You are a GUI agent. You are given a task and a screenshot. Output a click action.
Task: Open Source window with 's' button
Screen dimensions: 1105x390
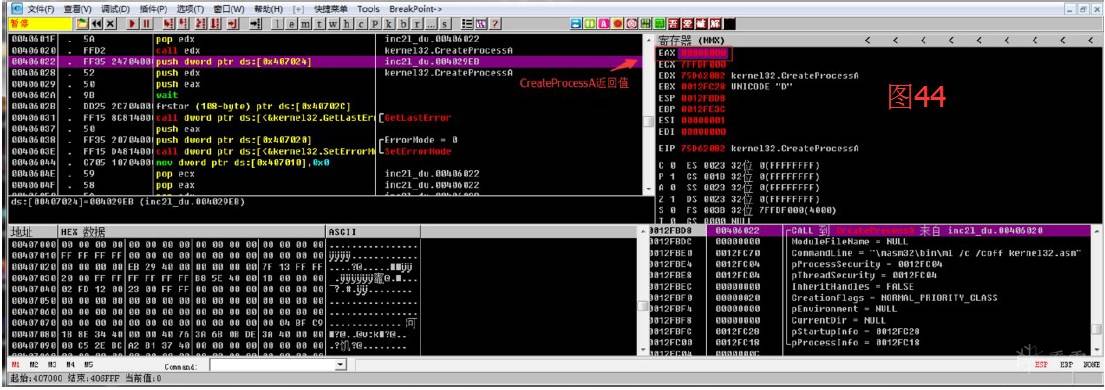[445, 23]
